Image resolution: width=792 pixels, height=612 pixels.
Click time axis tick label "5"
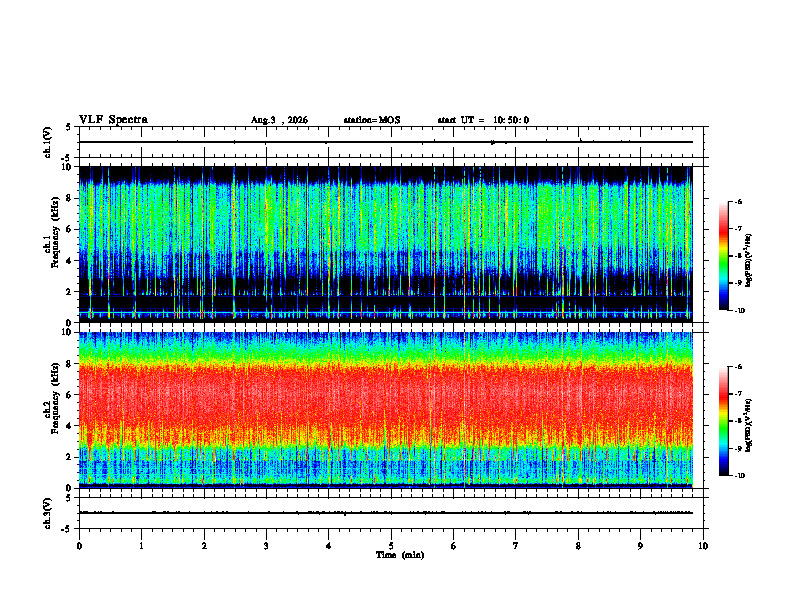click(391, 546)
